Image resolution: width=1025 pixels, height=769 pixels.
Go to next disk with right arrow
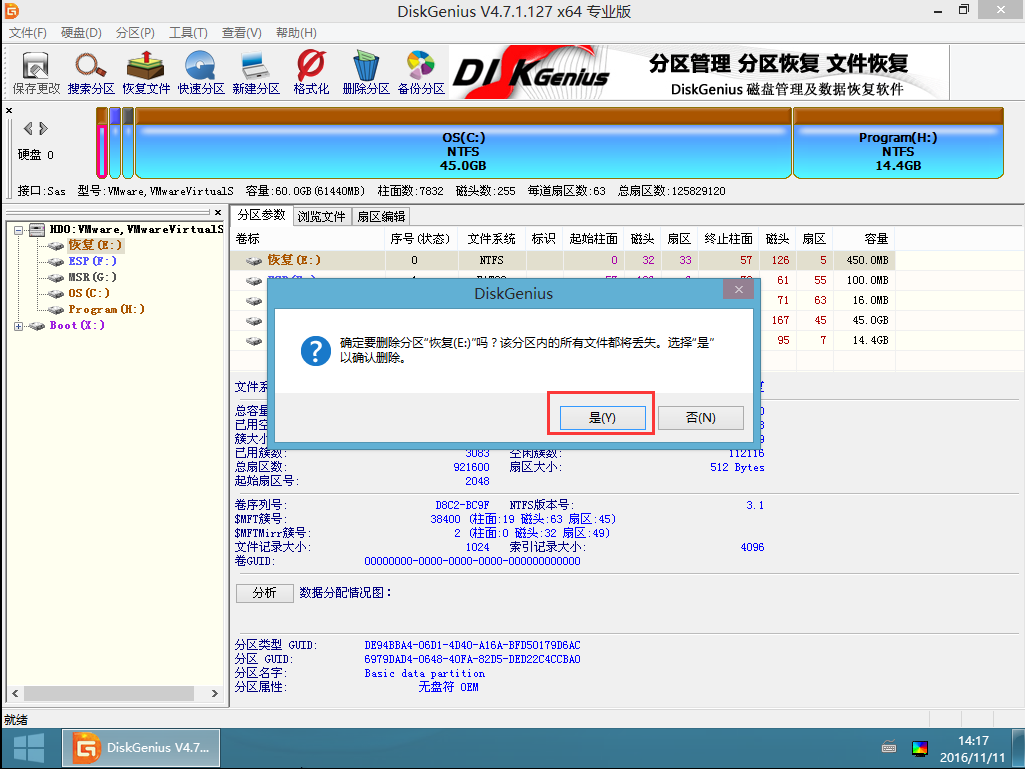point(43,128)
